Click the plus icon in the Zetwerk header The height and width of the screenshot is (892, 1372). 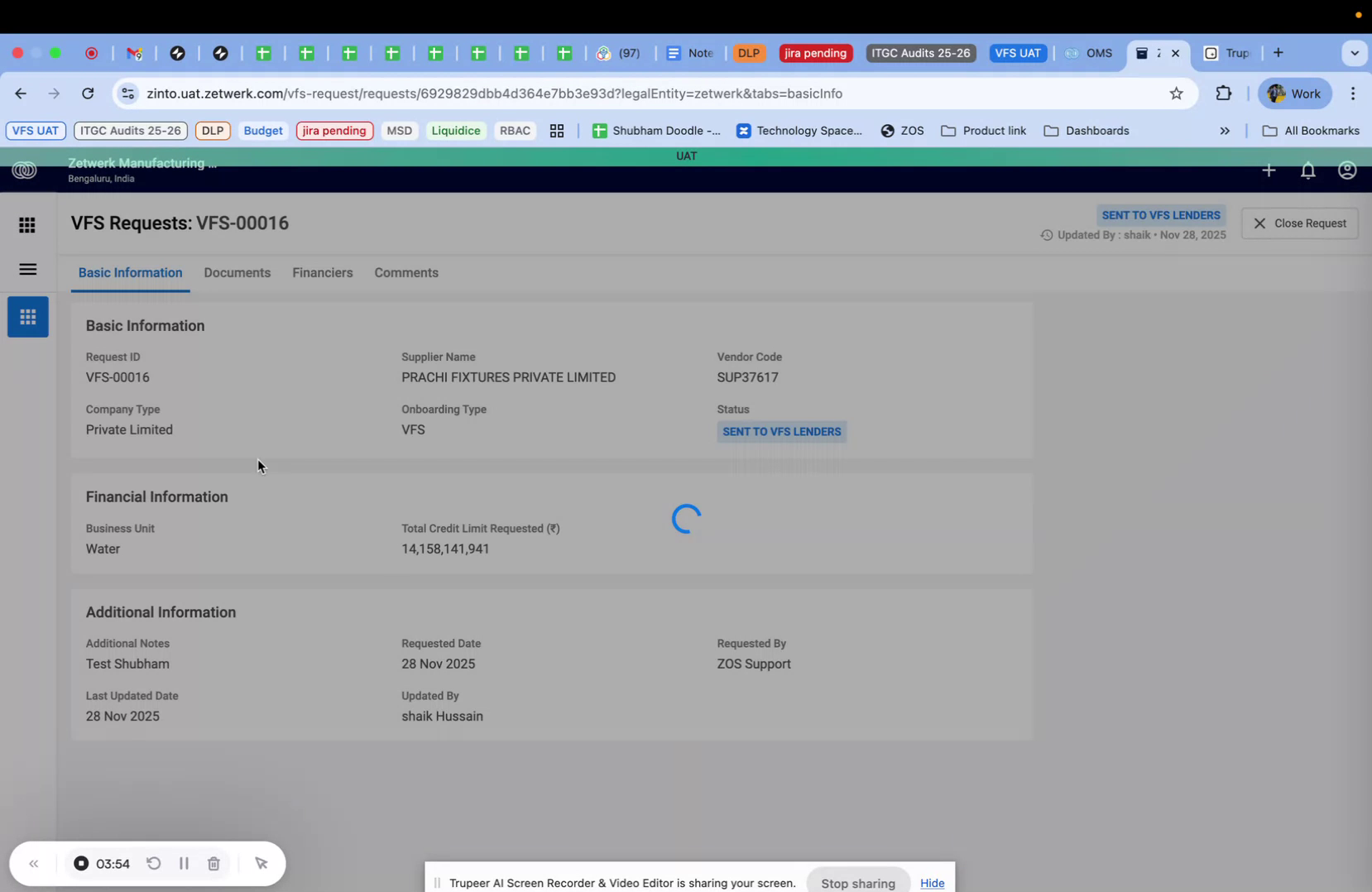point(1269,170)
